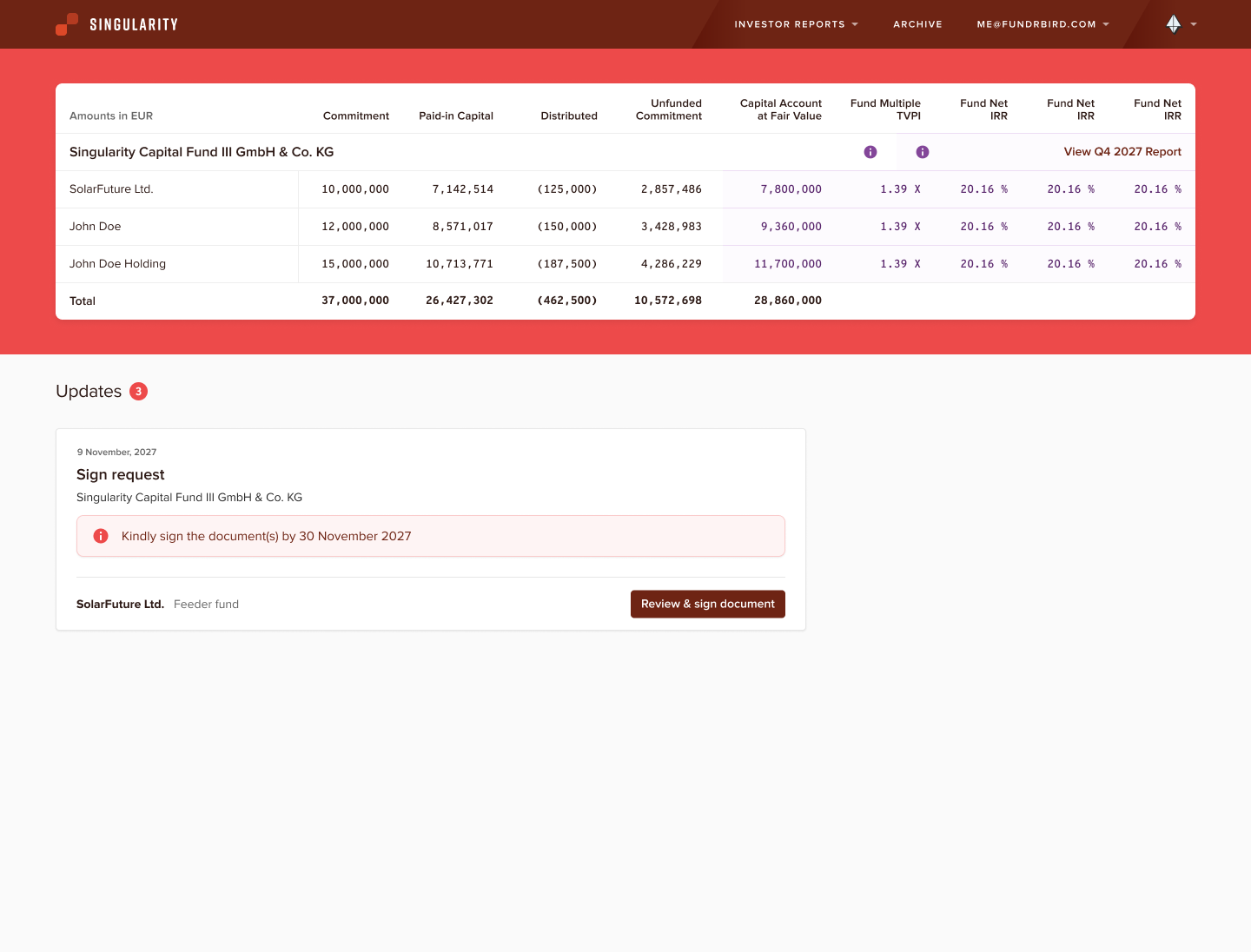
Task: Open the Investor Reports dropdown menu
Action: coord(795,24)
